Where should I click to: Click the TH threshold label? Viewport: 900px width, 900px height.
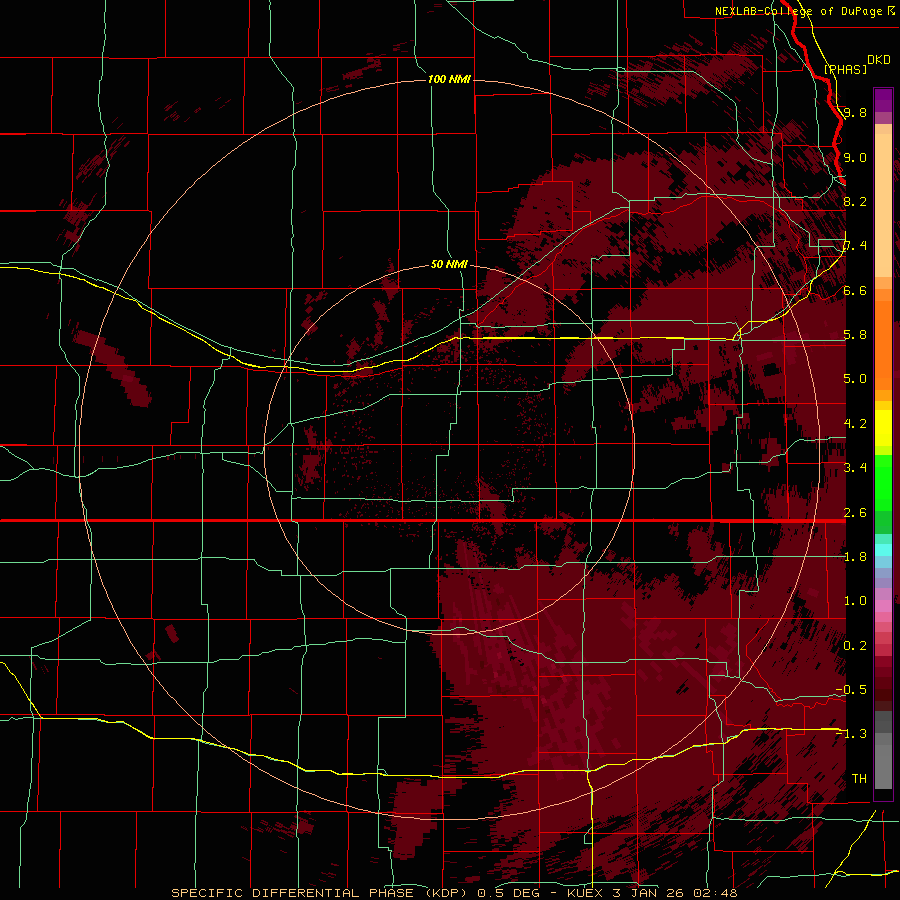(859, 779)
